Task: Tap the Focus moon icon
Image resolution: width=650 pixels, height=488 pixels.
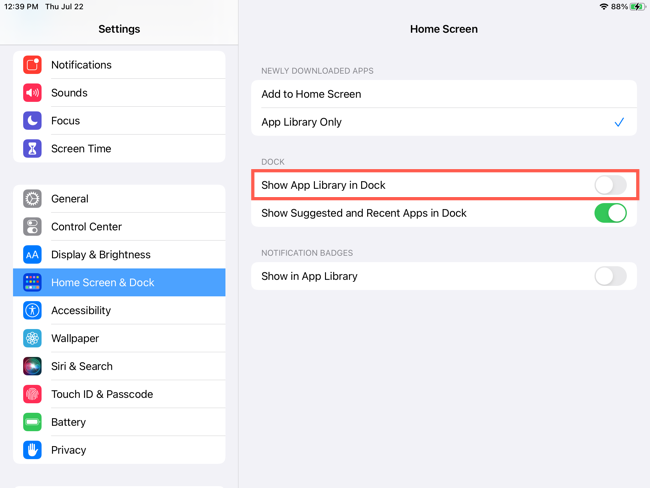Action: (x=32, y=121)
